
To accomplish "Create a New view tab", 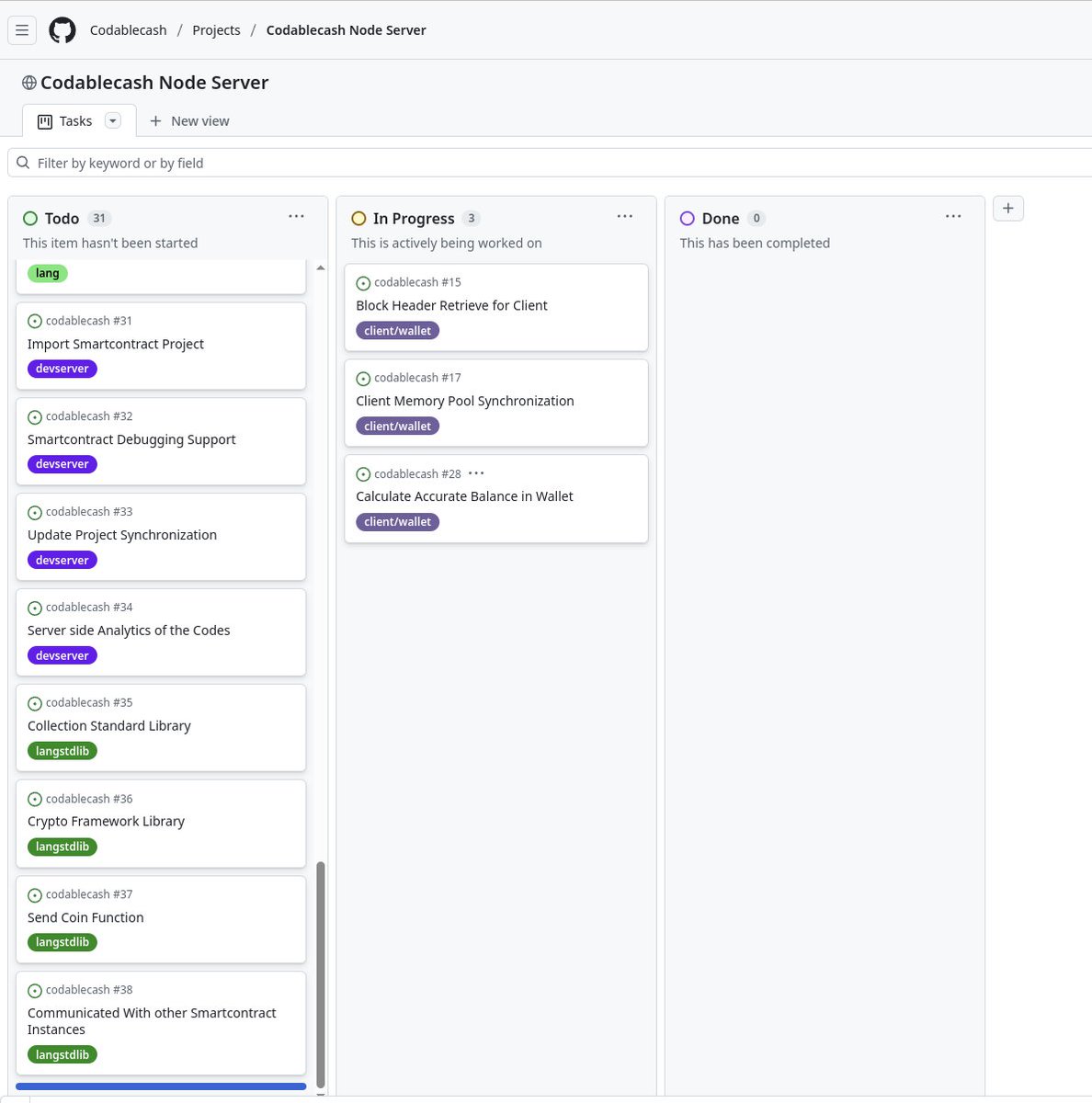I will coord(189,121).
